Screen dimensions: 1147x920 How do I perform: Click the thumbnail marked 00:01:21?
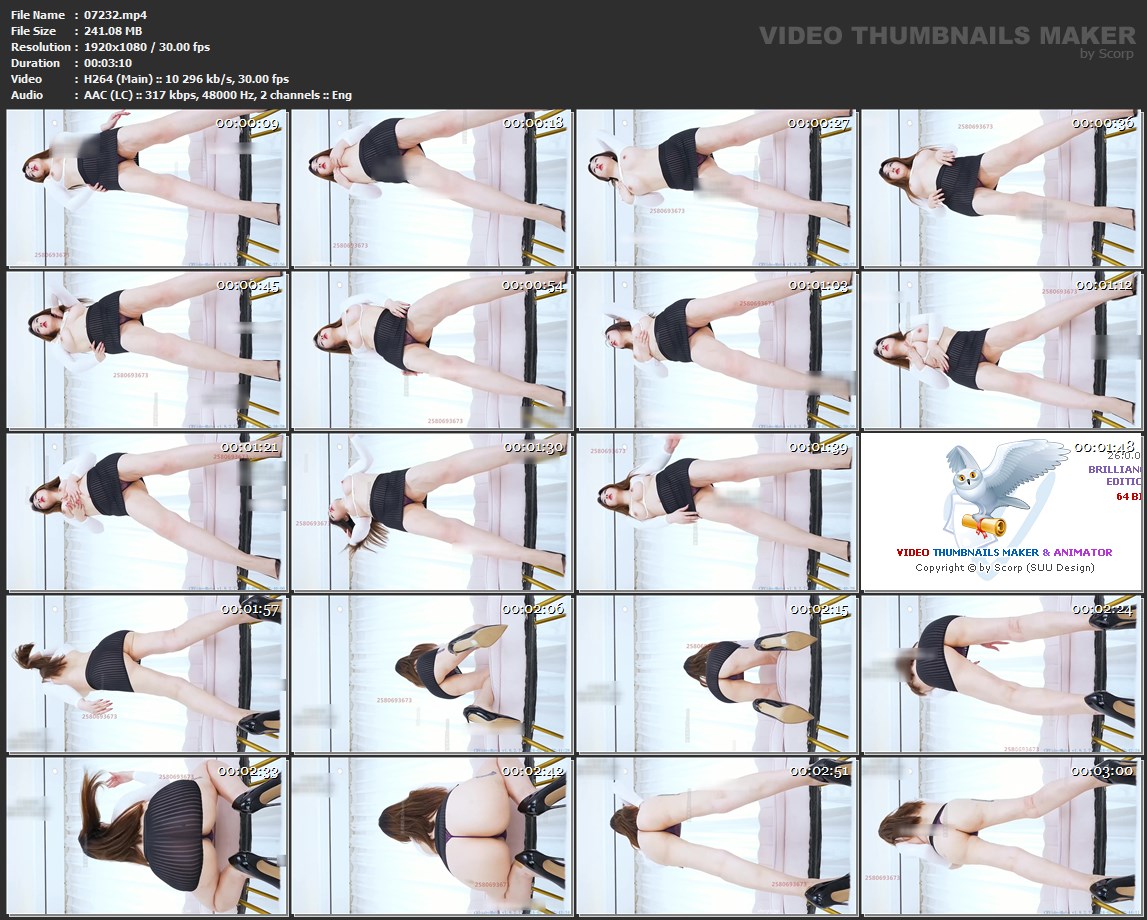(x=146, y=512)
